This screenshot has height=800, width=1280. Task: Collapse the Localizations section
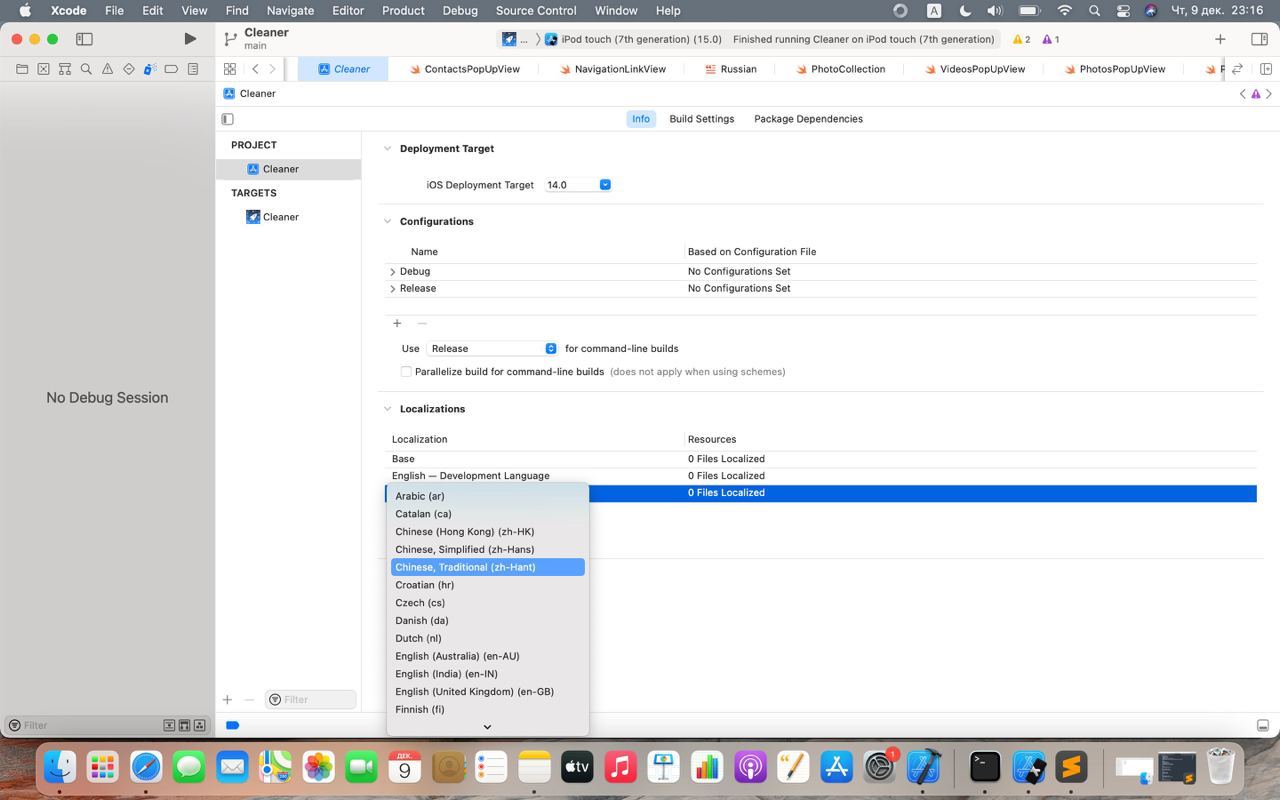click(387, 409)
